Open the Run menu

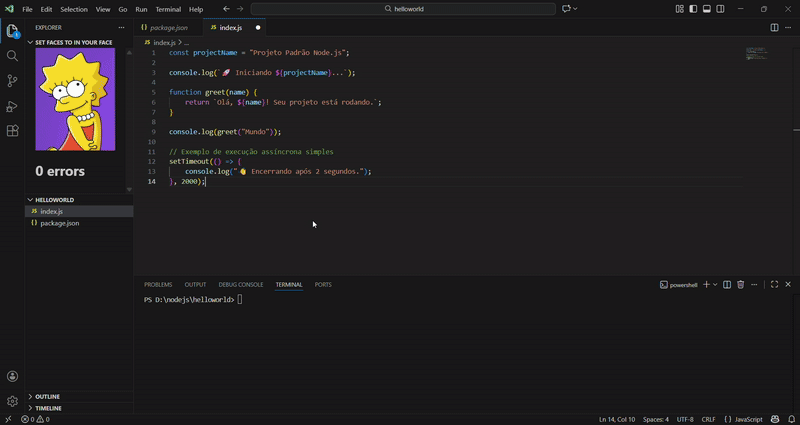coord(141,9)
